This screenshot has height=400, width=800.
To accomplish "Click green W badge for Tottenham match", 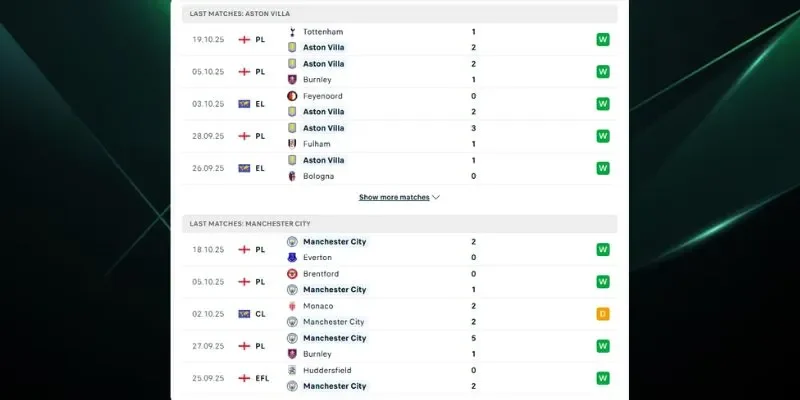I will 603,40.
